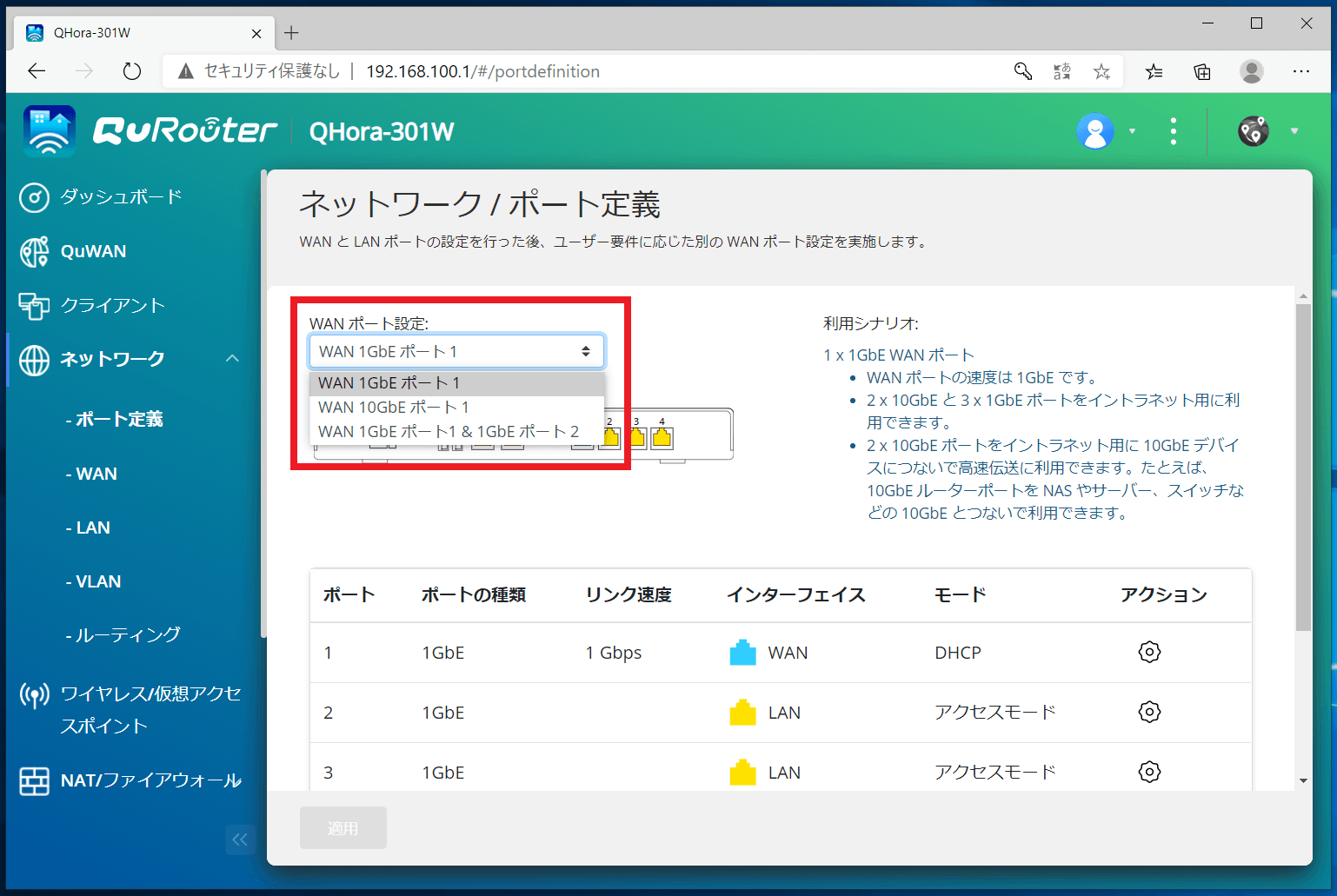Open browser favorites list
The image size is (1337, 896).
coord(1154,71)
